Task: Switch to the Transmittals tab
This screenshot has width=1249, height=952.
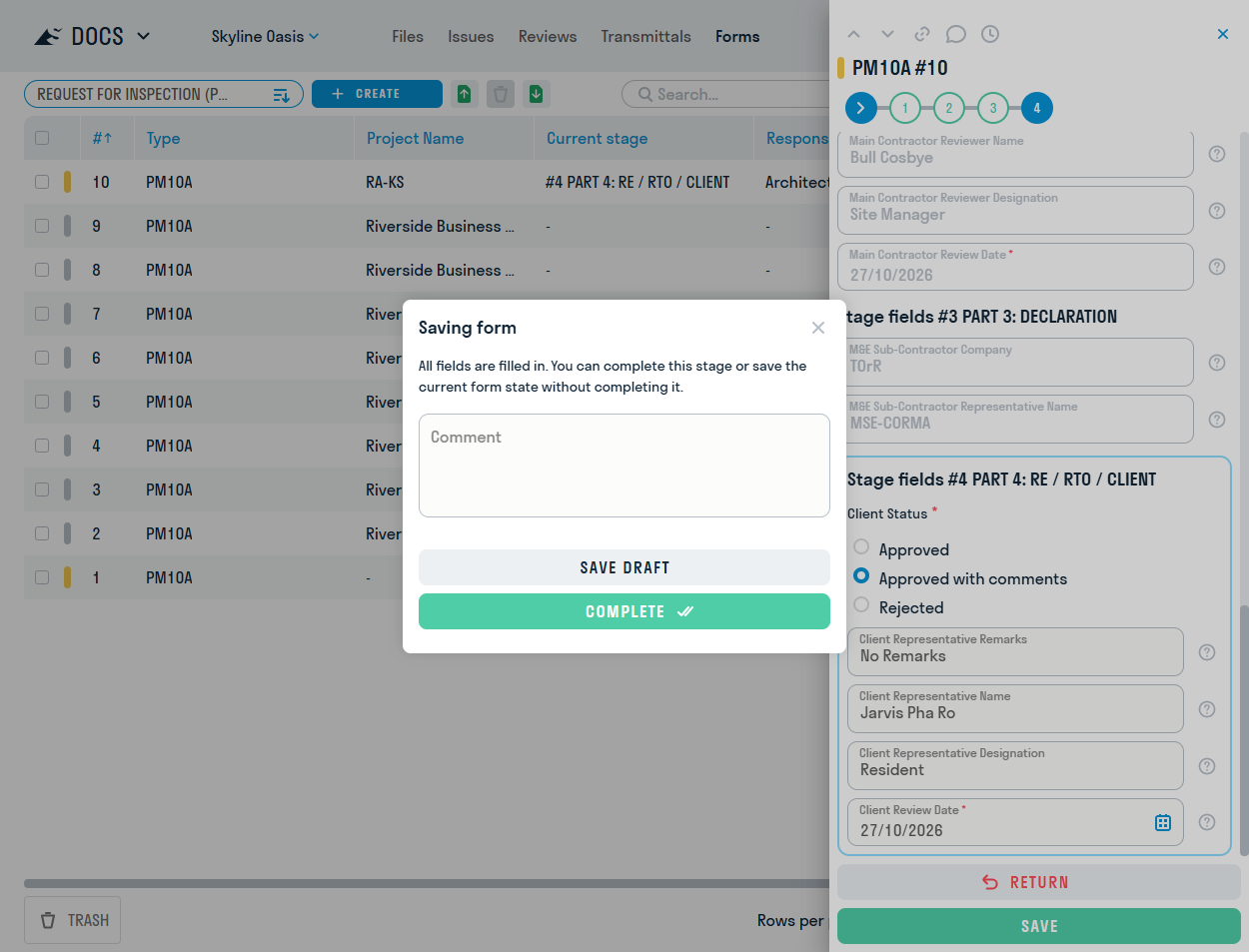Action: pos(646,36)
